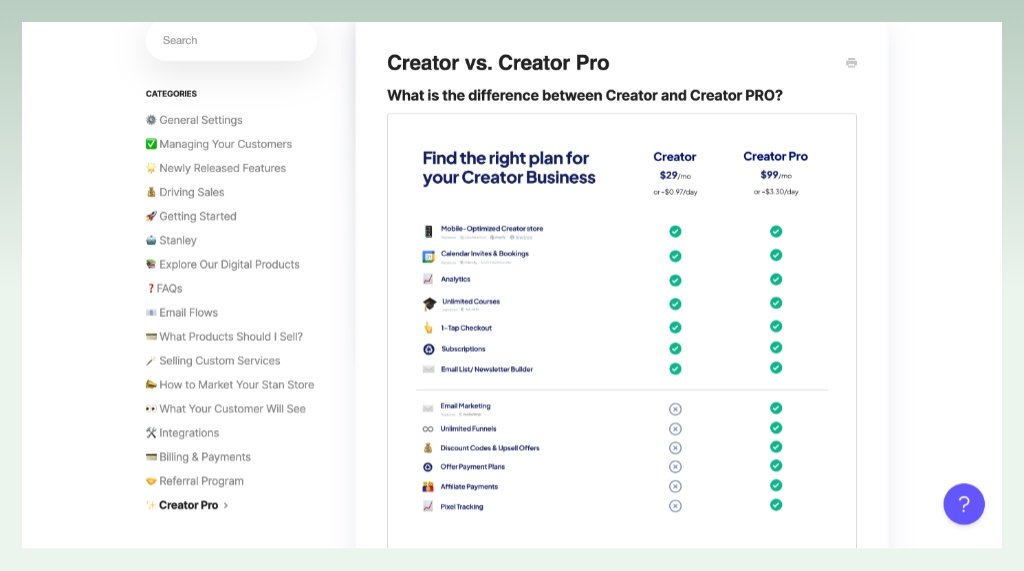Click the rocket icon for Getting Started
1024x571 pixels.
tap(151, 216)
